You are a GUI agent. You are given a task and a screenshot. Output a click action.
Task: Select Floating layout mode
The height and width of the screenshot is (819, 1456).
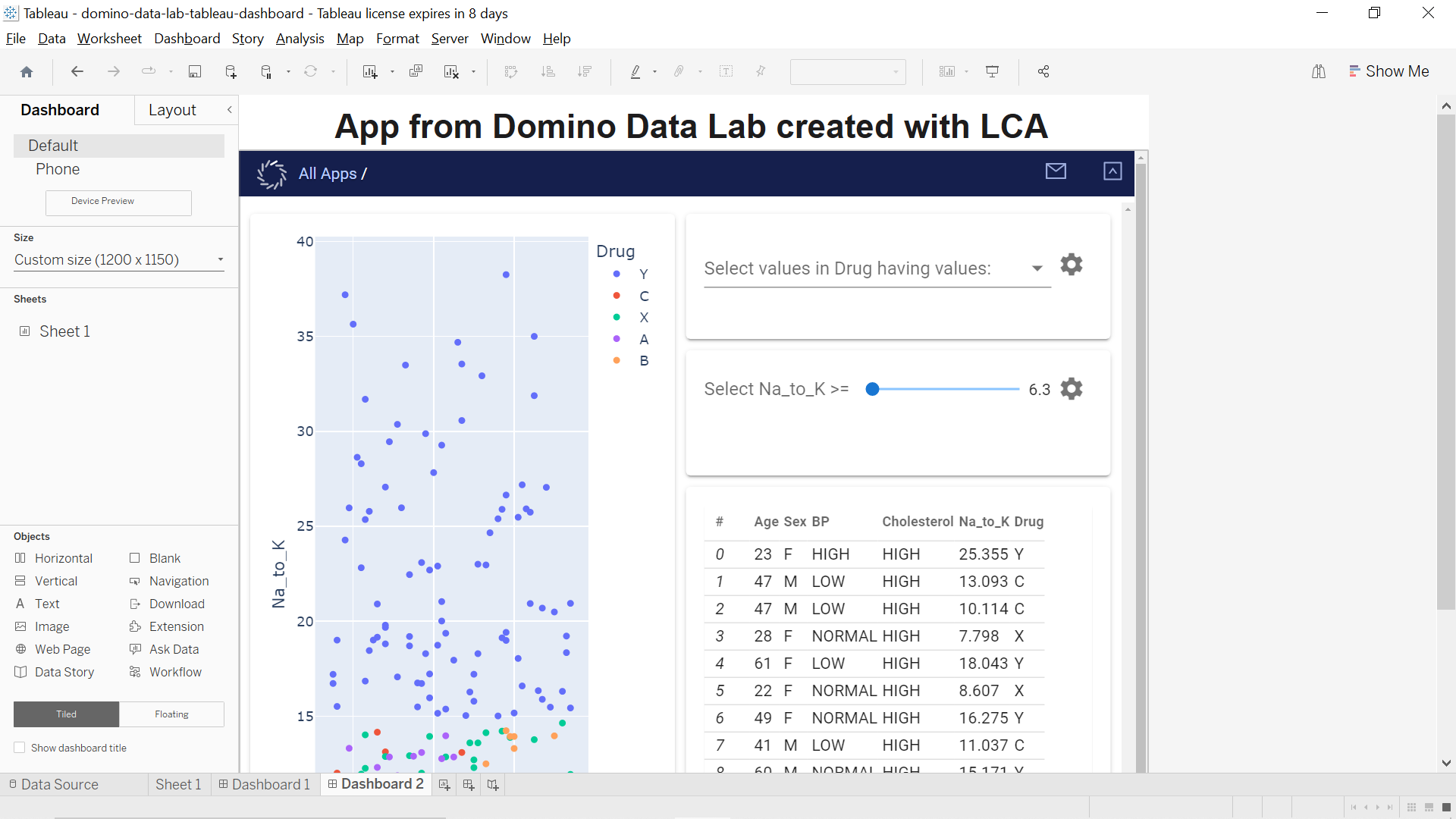172,714
